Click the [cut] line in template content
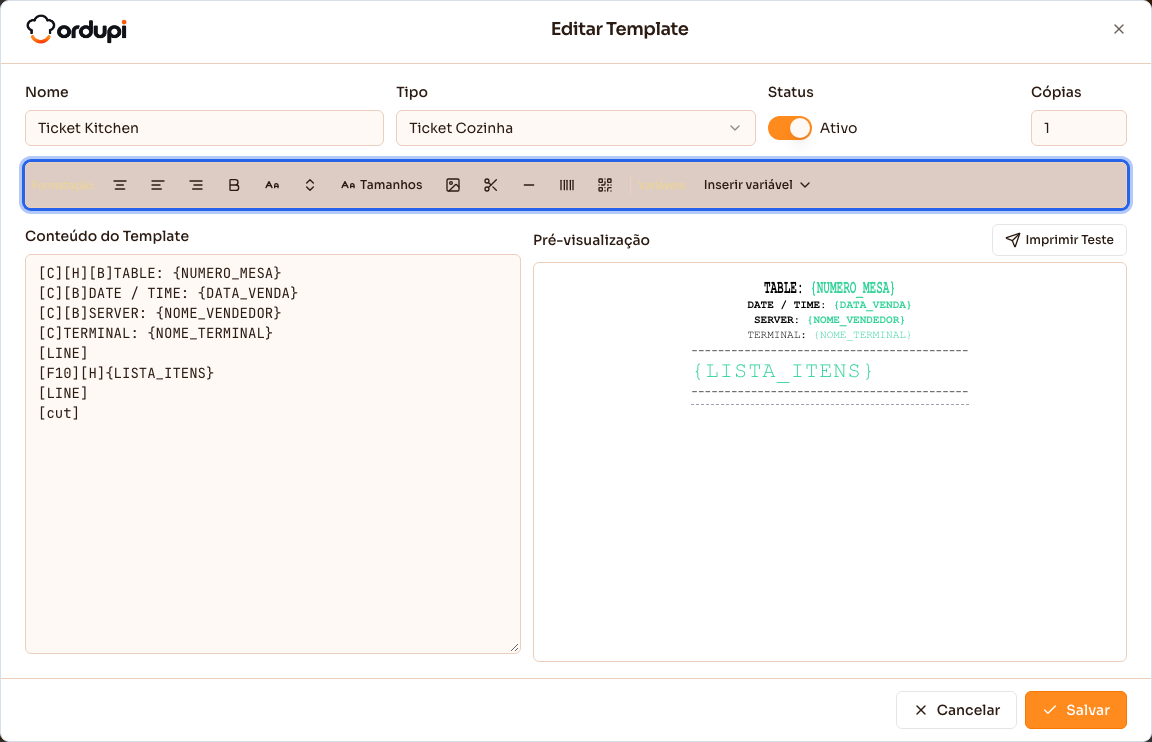Image resolution: width=1152 pixels, height=742 pixels. click(59, 413)
